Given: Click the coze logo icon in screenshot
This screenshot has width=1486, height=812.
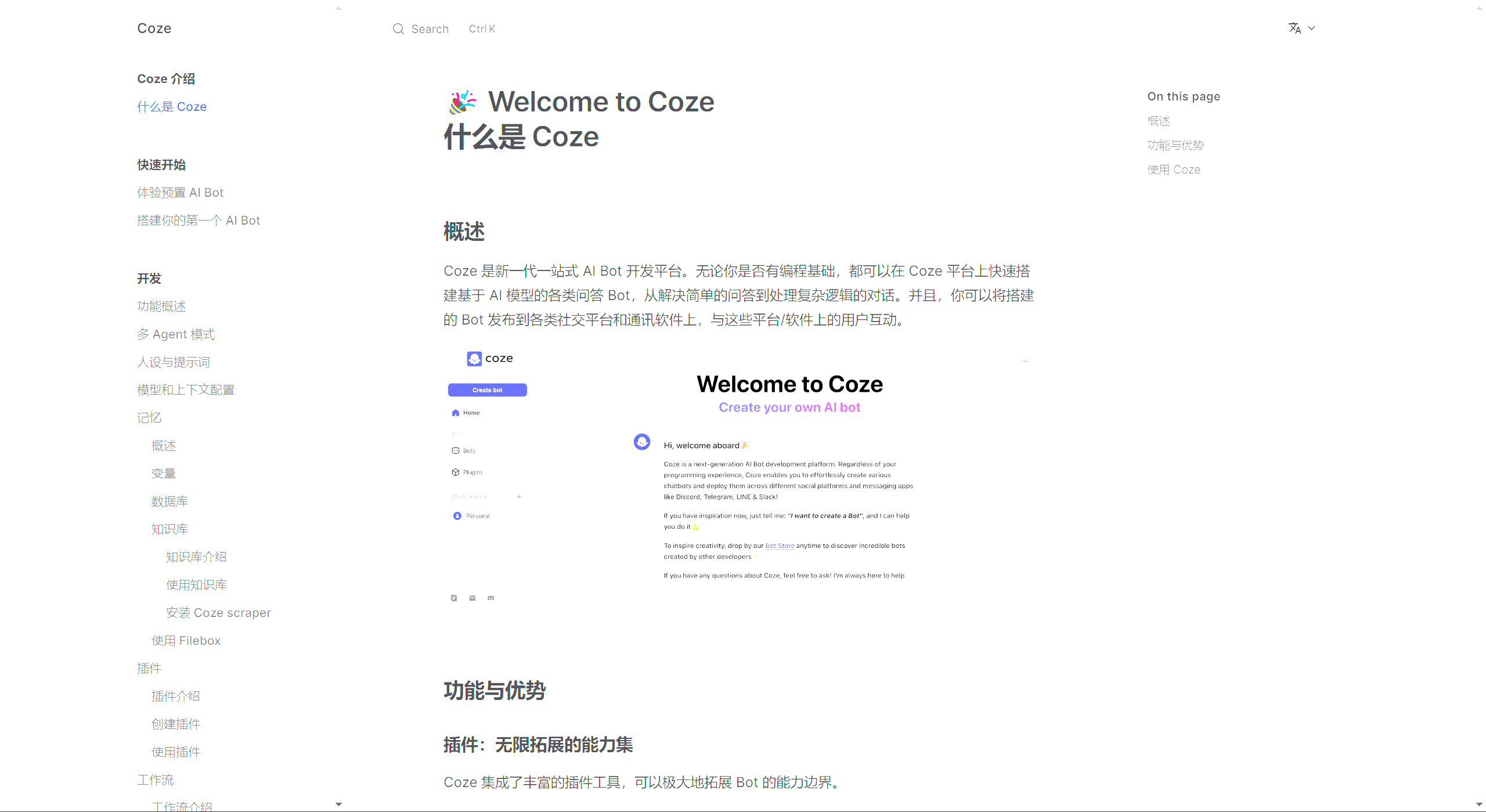Looking at the screenshot, I should [x=474, y=359].
